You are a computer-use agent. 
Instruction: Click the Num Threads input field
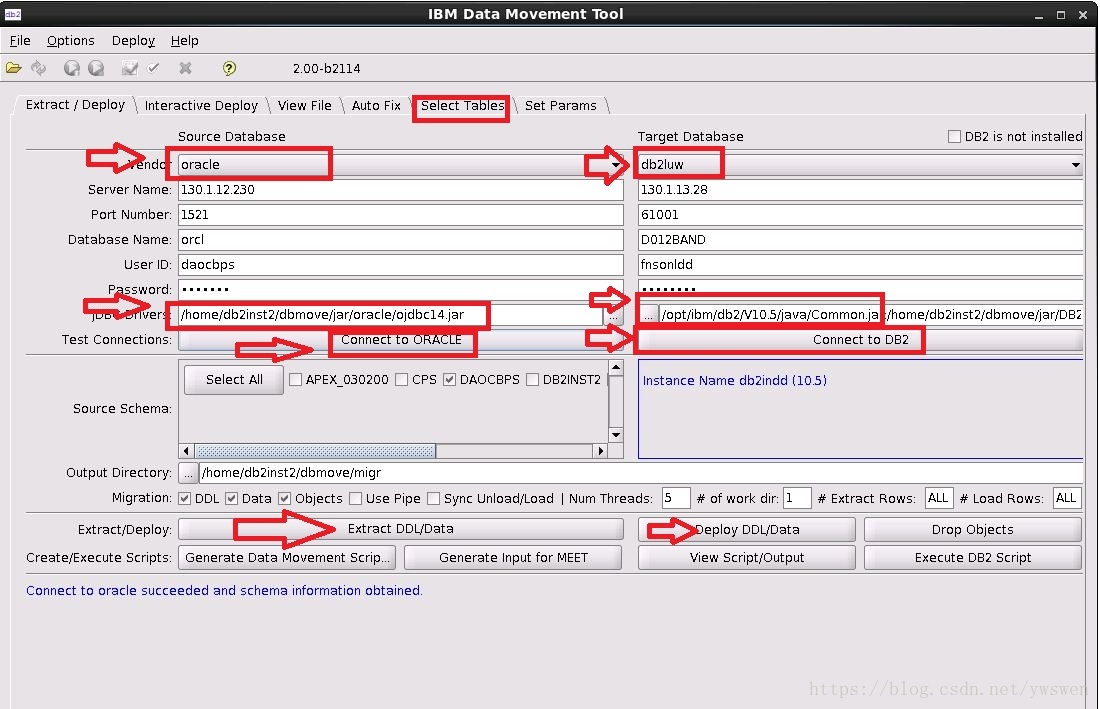(676, 498)
